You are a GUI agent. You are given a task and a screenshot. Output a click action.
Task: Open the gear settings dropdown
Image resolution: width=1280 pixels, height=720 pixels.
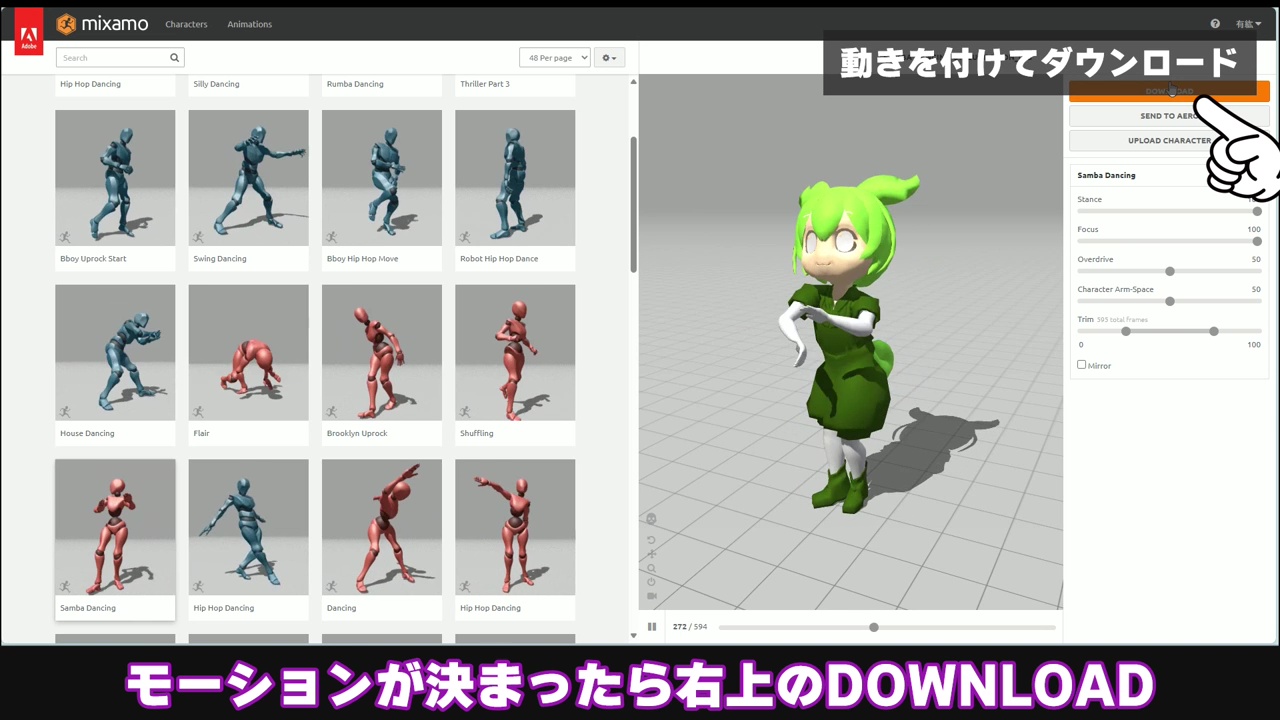pos(609,58)
